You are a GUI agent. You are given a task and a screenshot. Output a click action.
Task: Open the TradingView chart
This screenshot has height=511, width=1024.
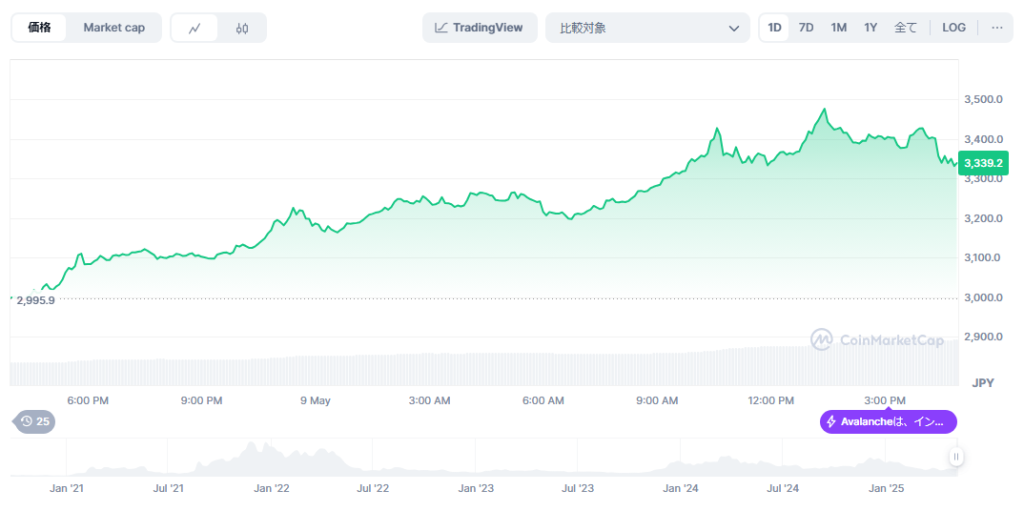(x=480, y=28)
